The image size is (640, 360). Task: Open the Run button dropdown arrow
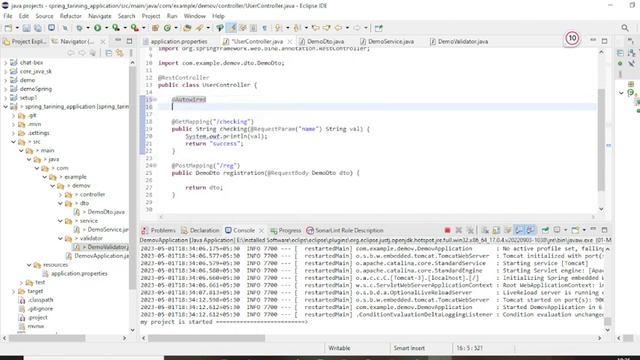pos(106,28)
